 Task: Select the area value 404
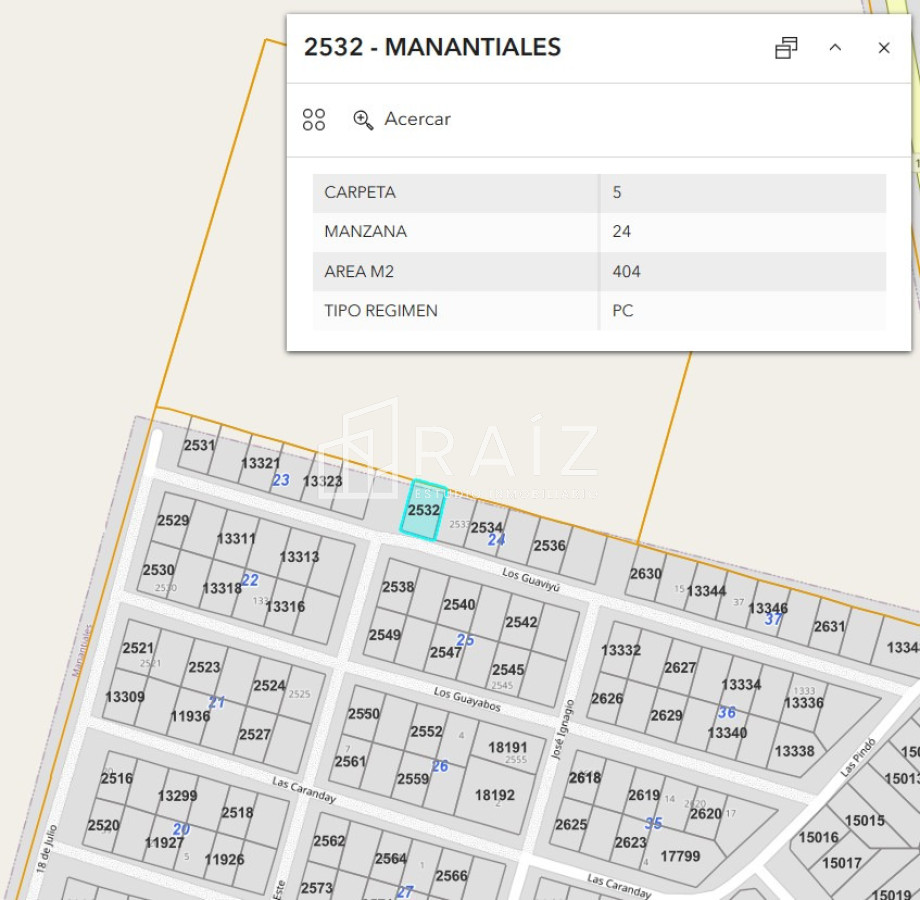point(743,272)
